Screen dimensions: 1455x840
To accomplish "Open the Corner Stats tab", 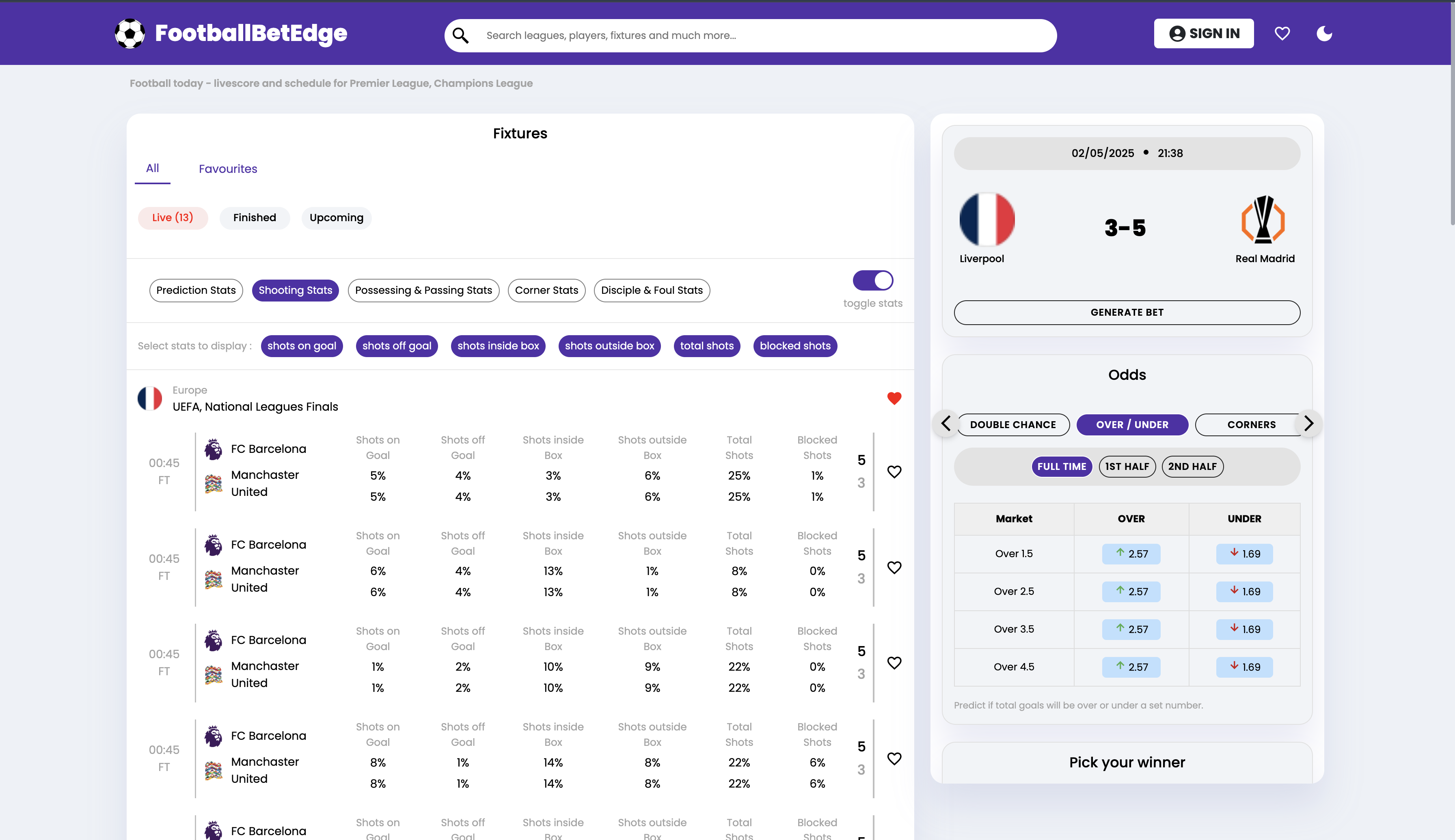I will click(546, 290).
